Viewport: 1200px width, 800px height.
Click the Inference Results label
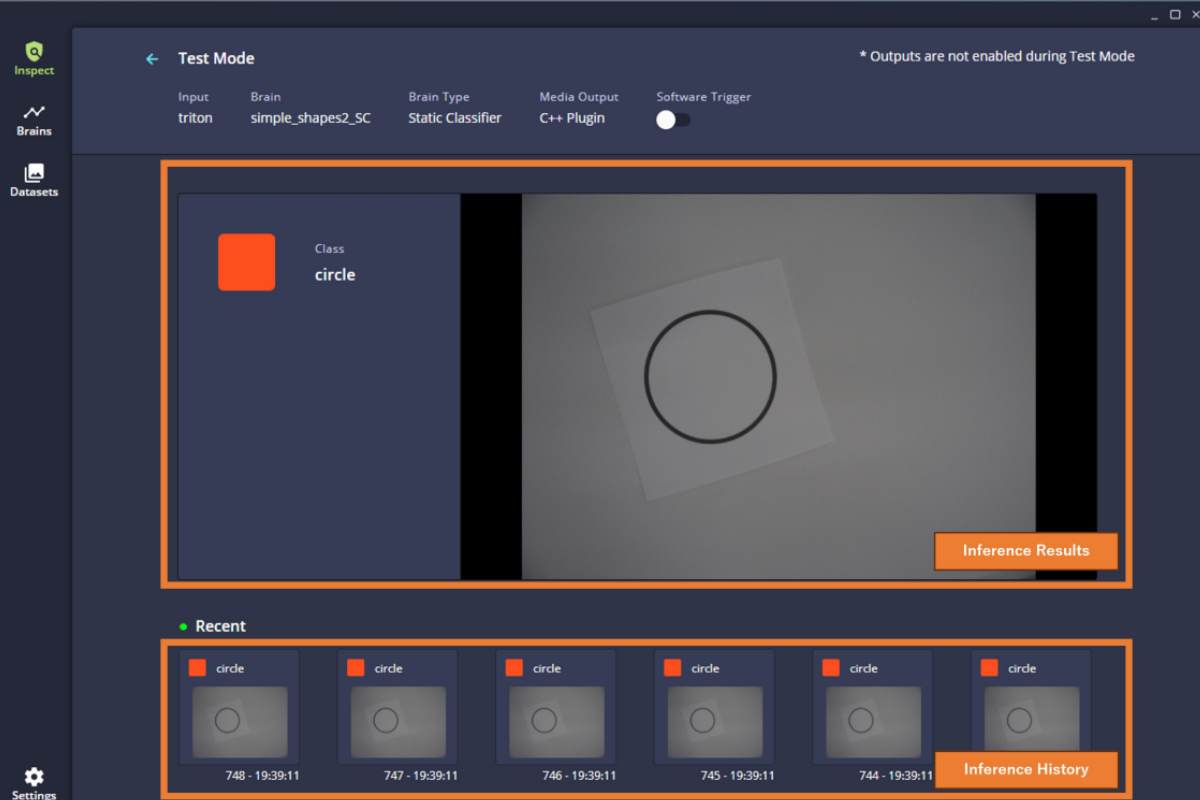[1025, 550]
